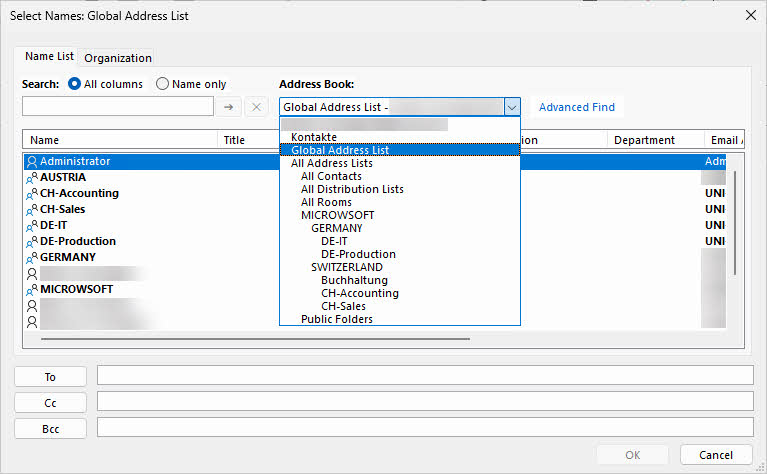Click the search go arrow button
Screen dimensions: 767x474
coord(228,107)
